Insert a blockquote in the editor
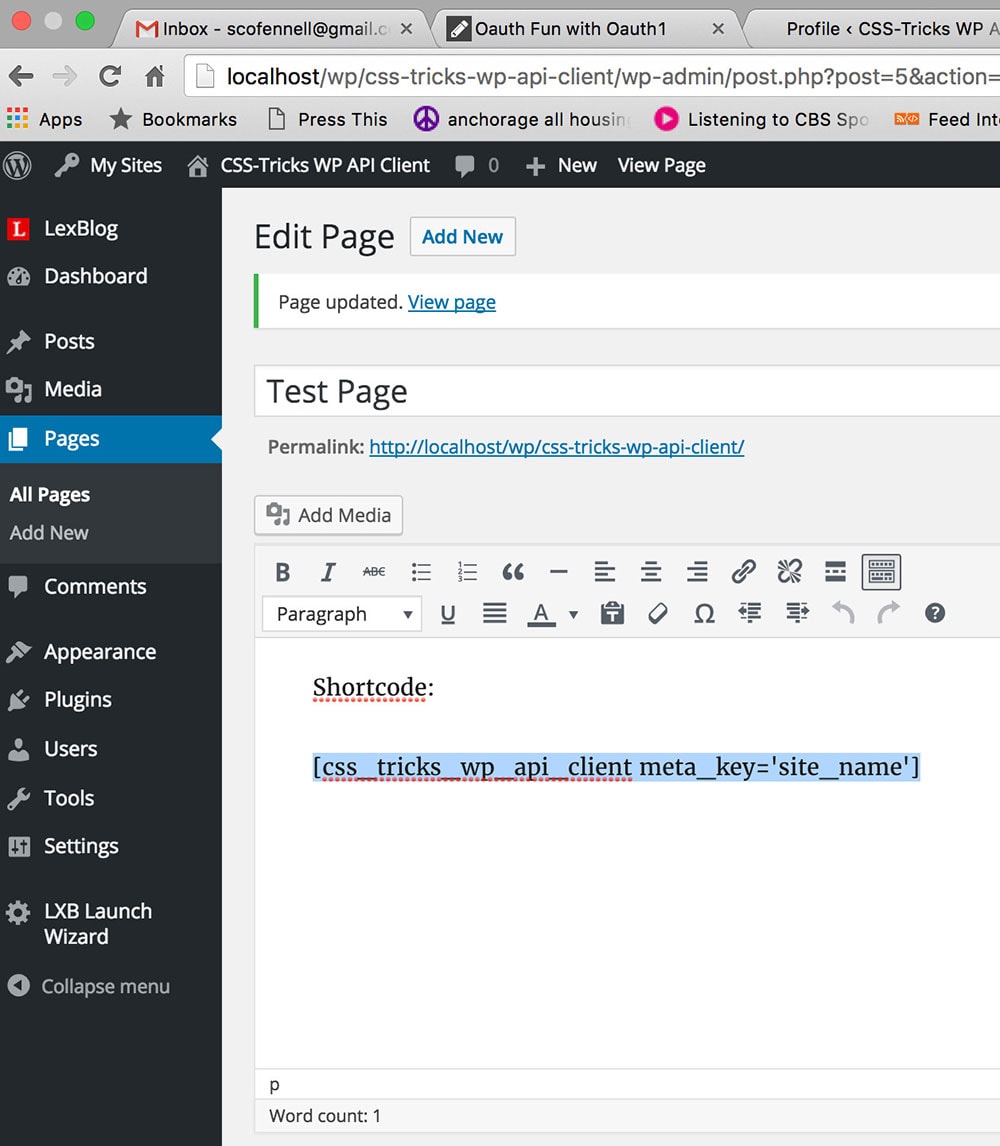This screenshot has width=1000, height=1146. 513,572
